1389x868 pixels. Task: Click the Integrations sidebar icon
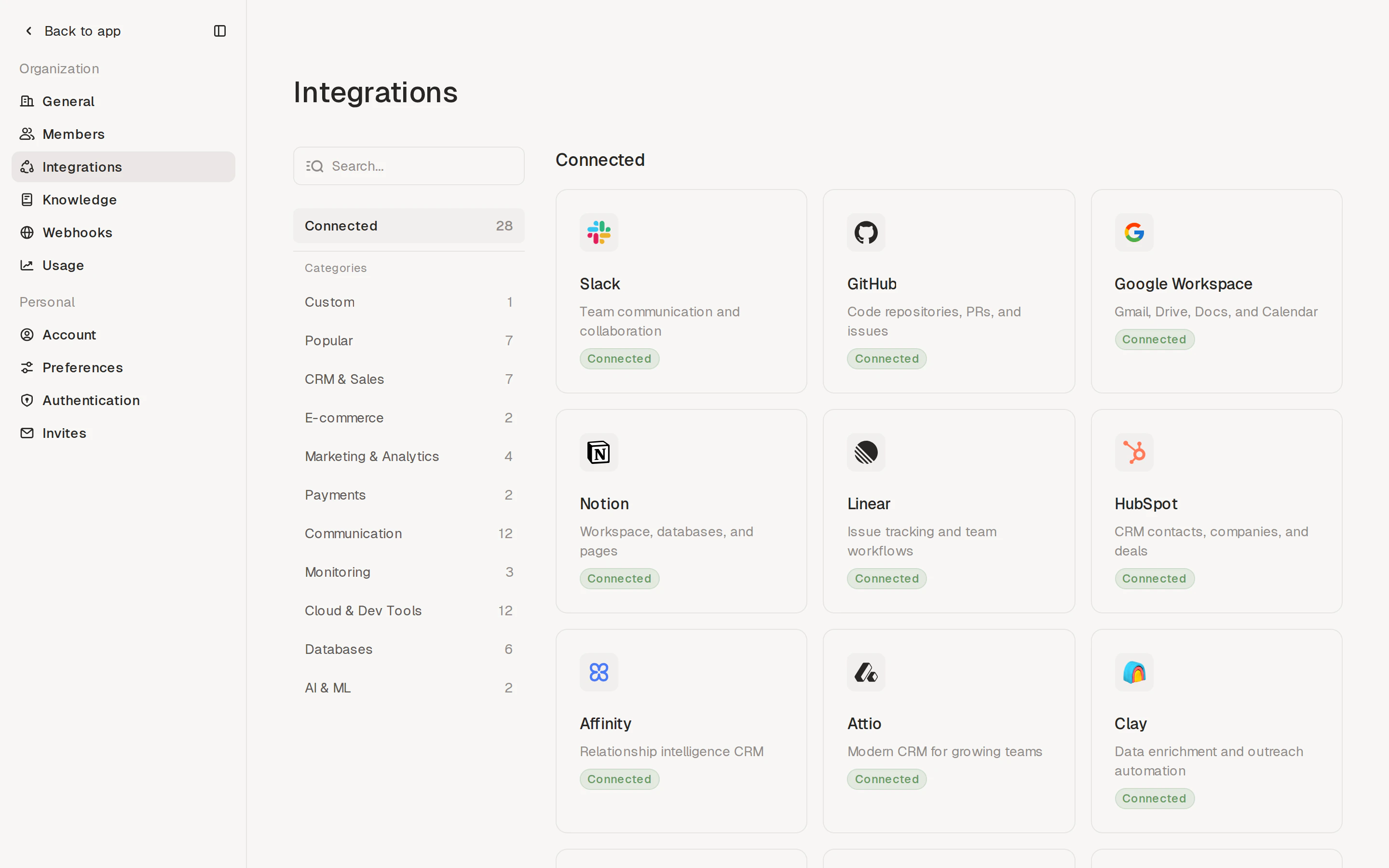(27, 166)
